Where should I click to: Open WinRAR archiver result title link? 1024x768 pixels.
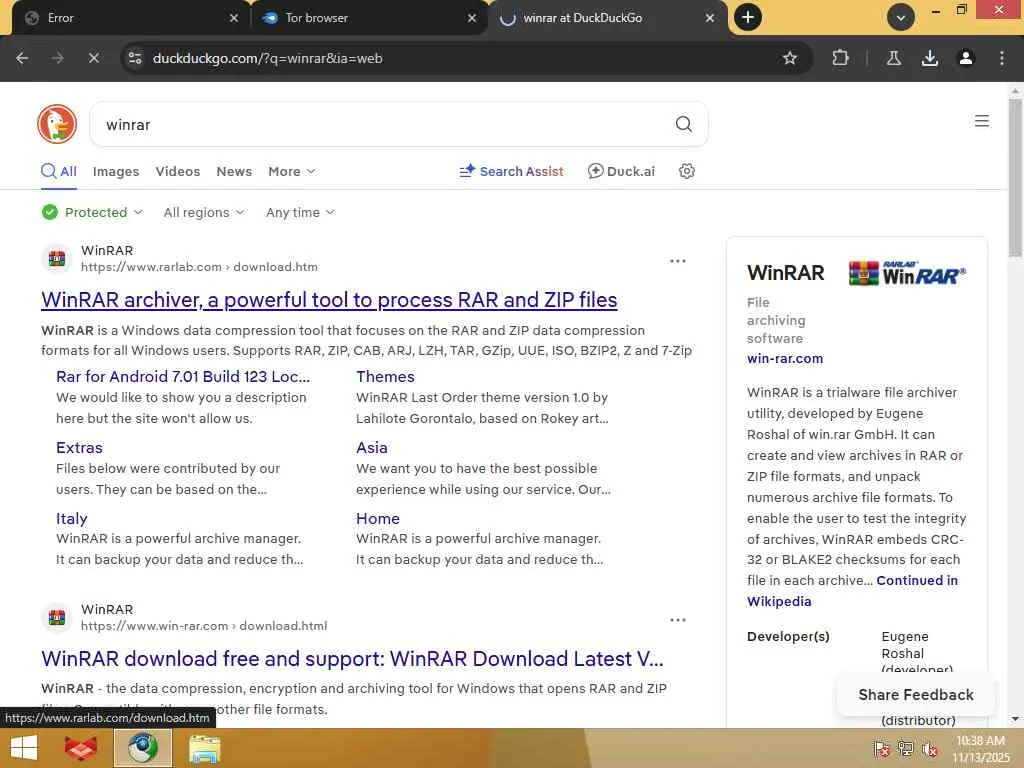click(x=329, y=300)
